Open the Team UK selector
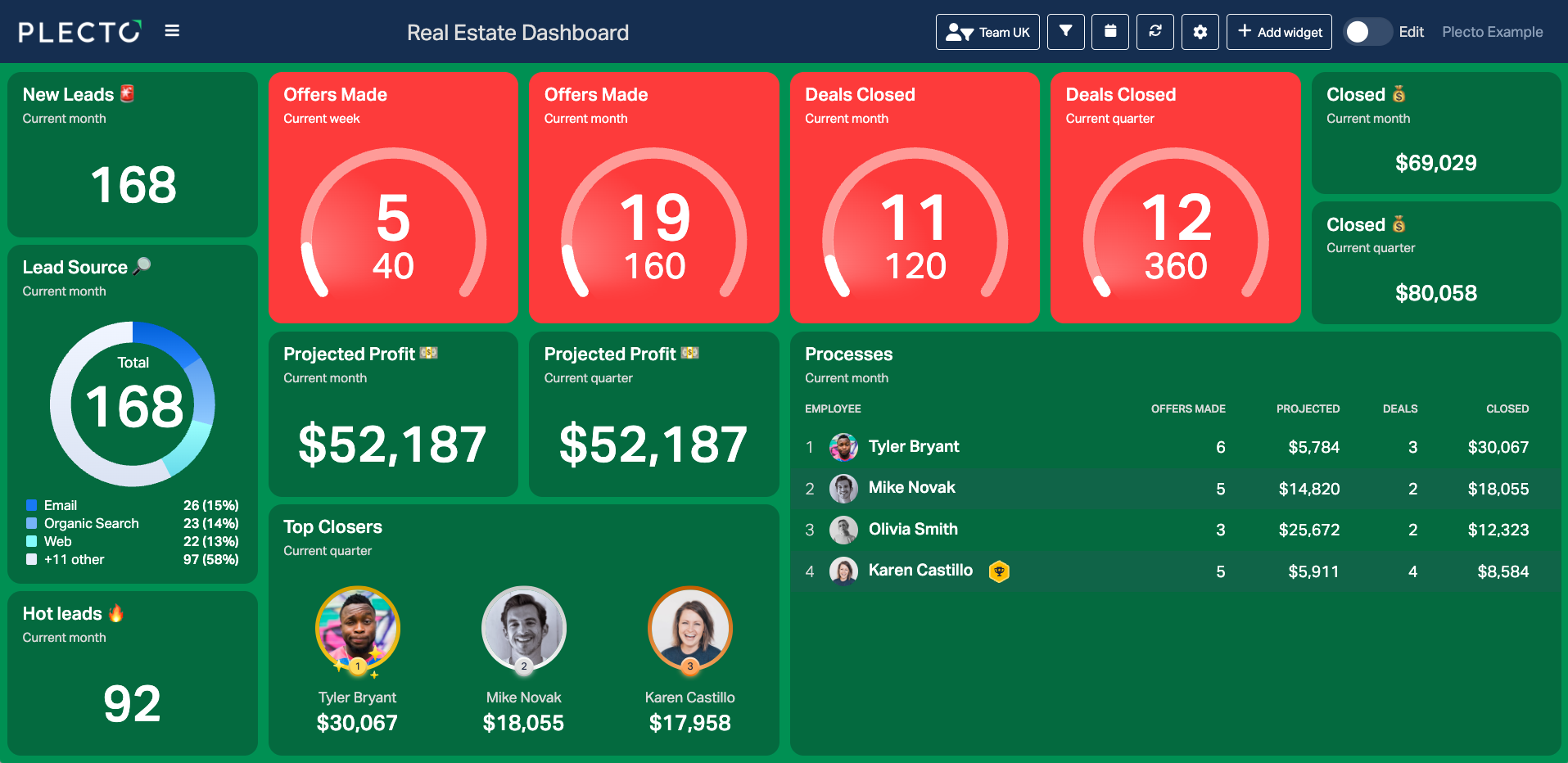1568x763 pixels. point(987,32)
